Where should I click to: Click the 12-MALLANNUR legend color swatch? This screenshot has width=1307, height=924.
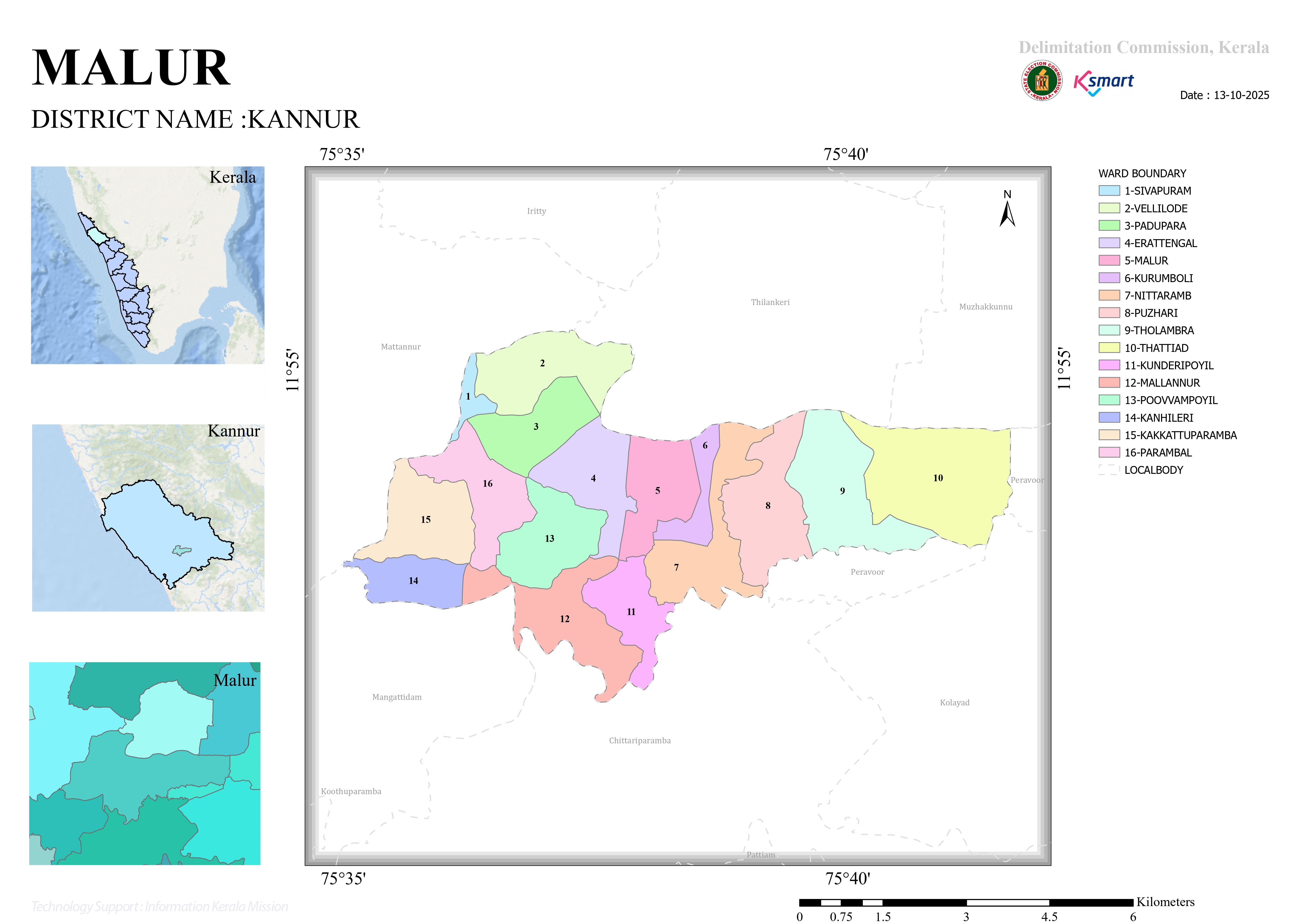point(1109,382)
